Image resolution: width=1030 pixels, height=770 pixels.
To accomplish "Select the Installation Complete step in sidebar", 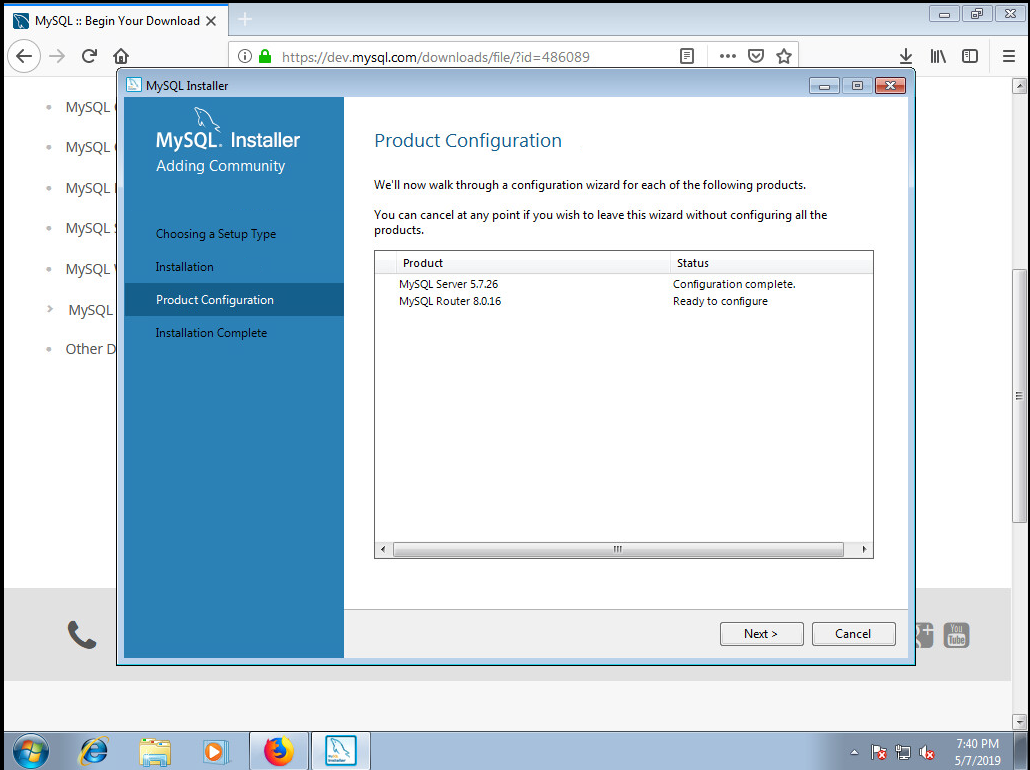I will pos(211,333).
